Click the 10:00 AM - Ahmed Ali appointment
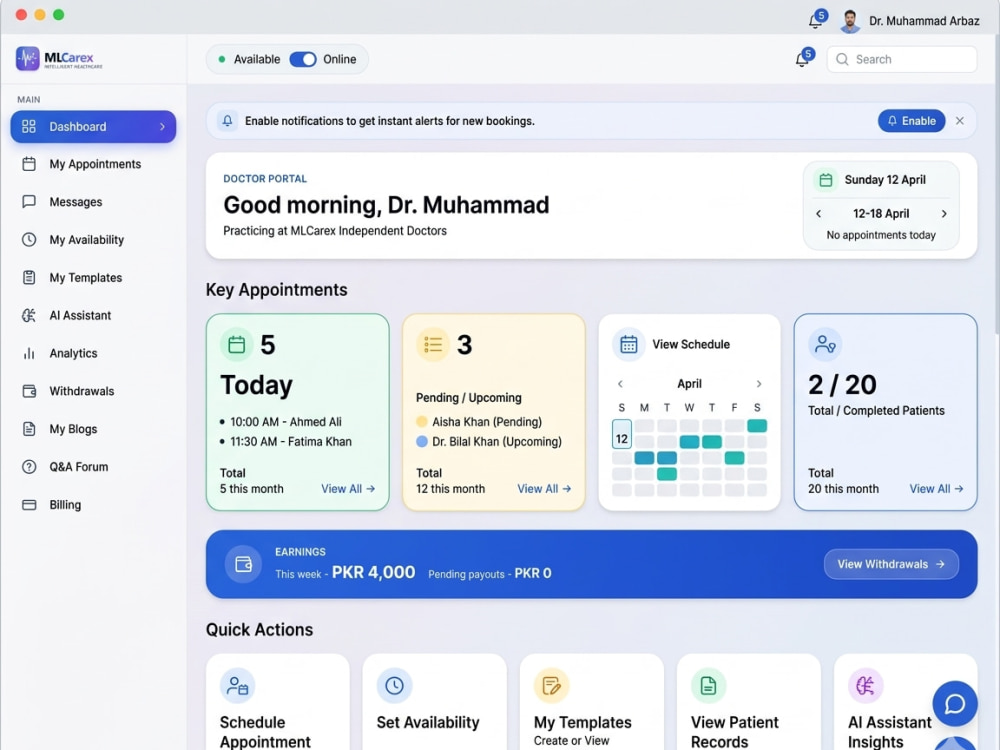The width and height of the screenshot is (1000, 750). click(285, 422)
